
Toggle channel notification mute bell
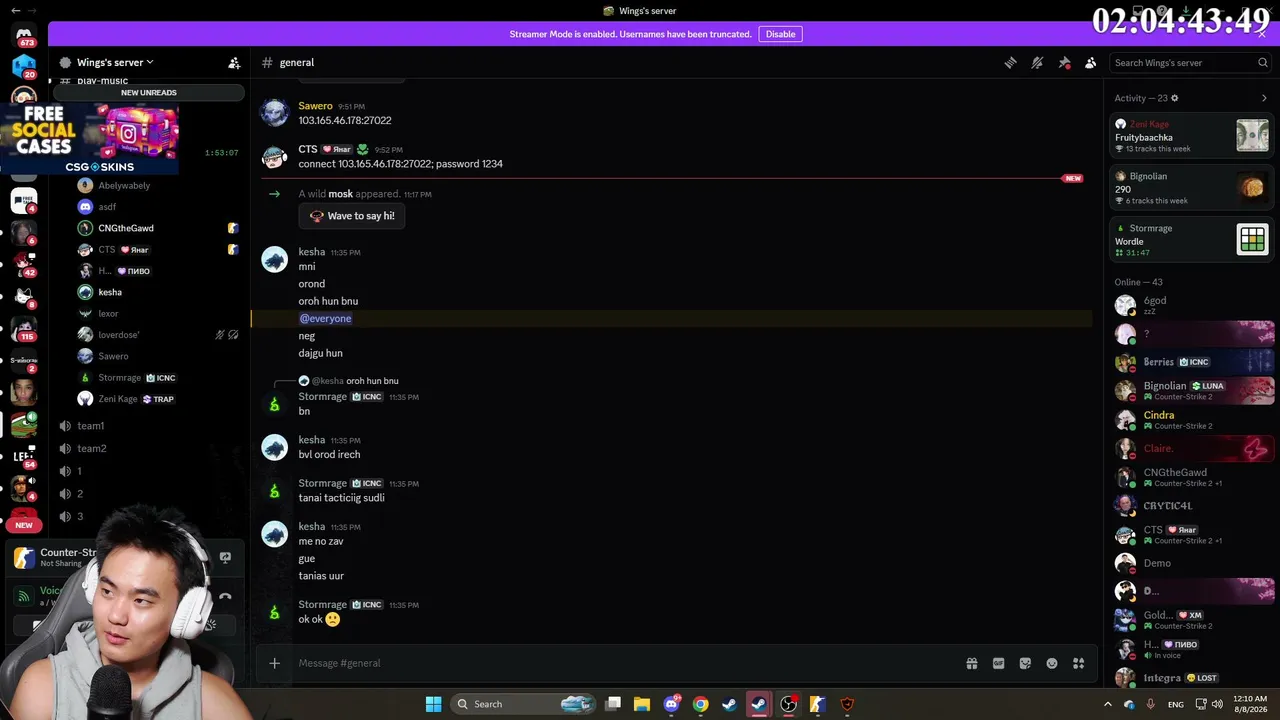(x=1037, y=62)
